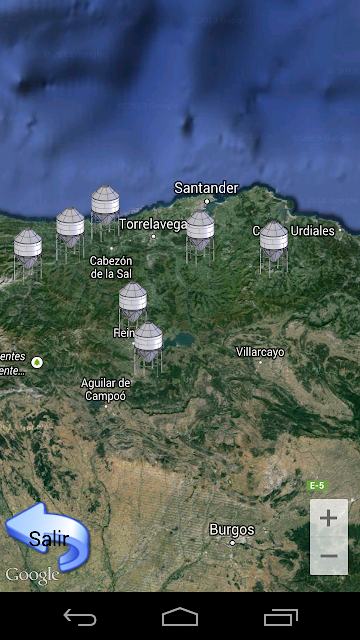Tap the E-5 road sign badge
The height and width of the screenshot is (640, 360).
coord(317,485)
